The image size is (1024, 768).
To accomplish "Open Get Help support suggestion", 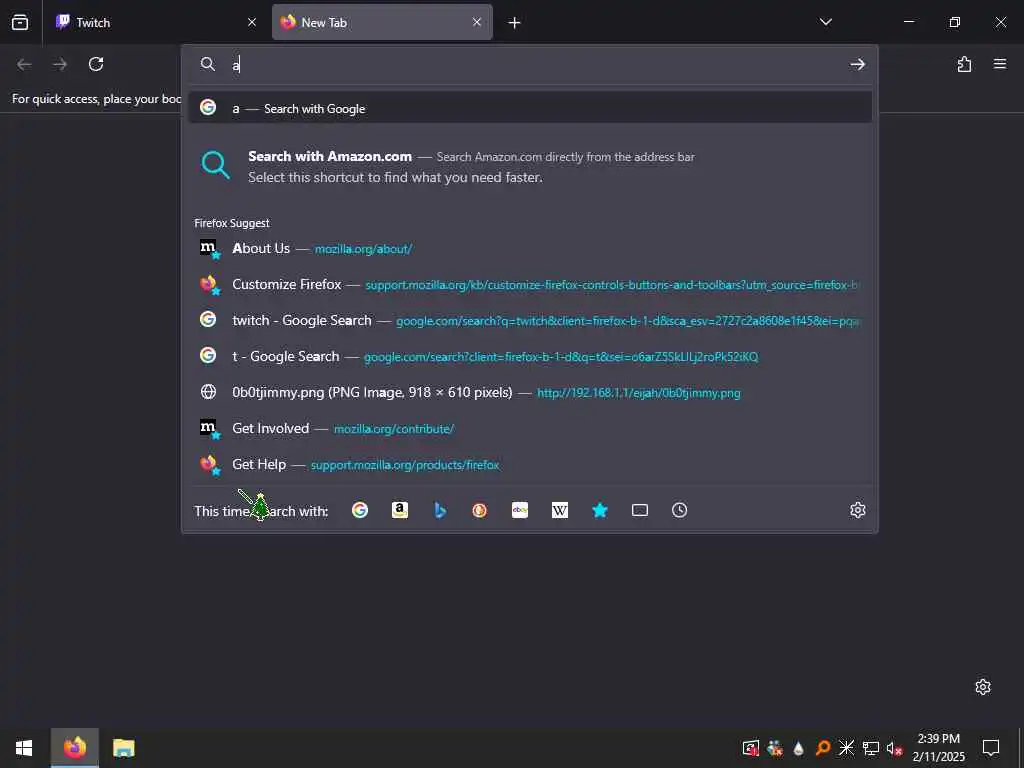I will click(530, 464).
